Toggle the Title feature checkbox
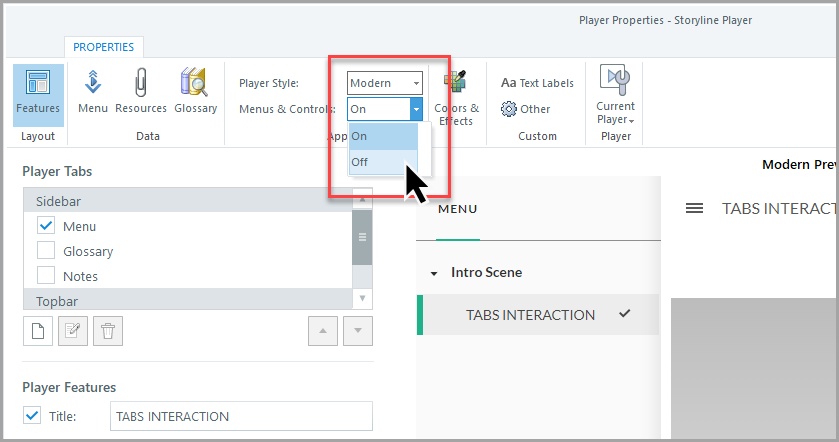The width and height of the screenshot is (839, 442). click(32, 416)
